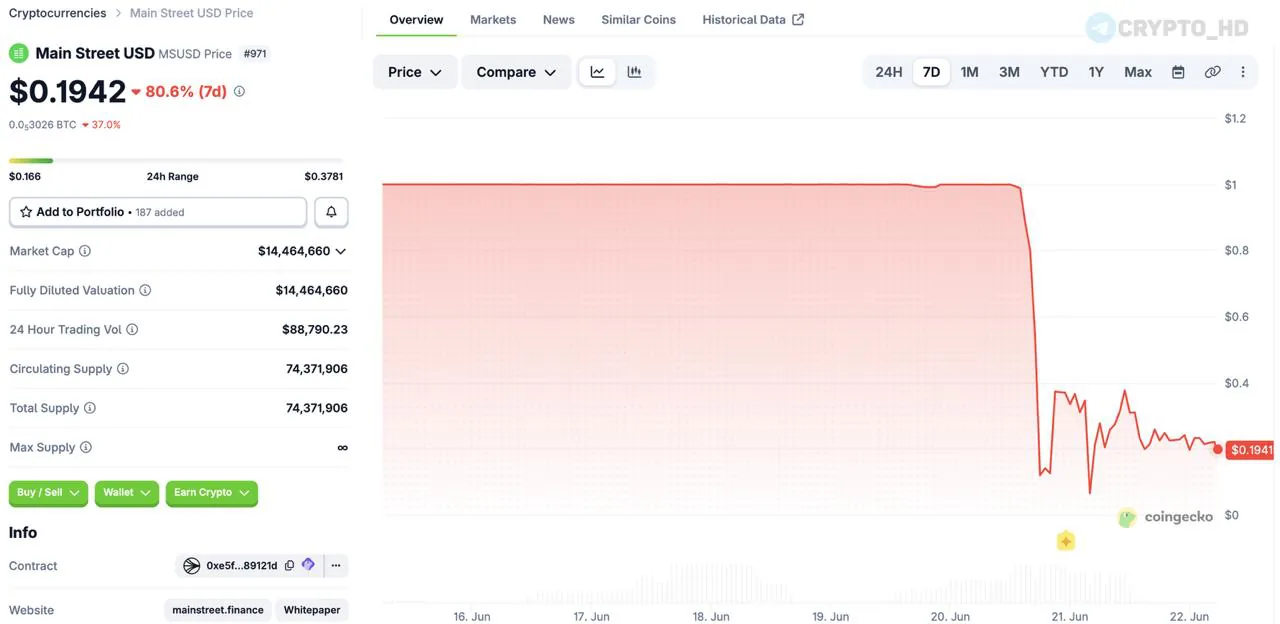
Task: Click info icon beside 24 Hour Trading Vol
Action: coord(132,329)
